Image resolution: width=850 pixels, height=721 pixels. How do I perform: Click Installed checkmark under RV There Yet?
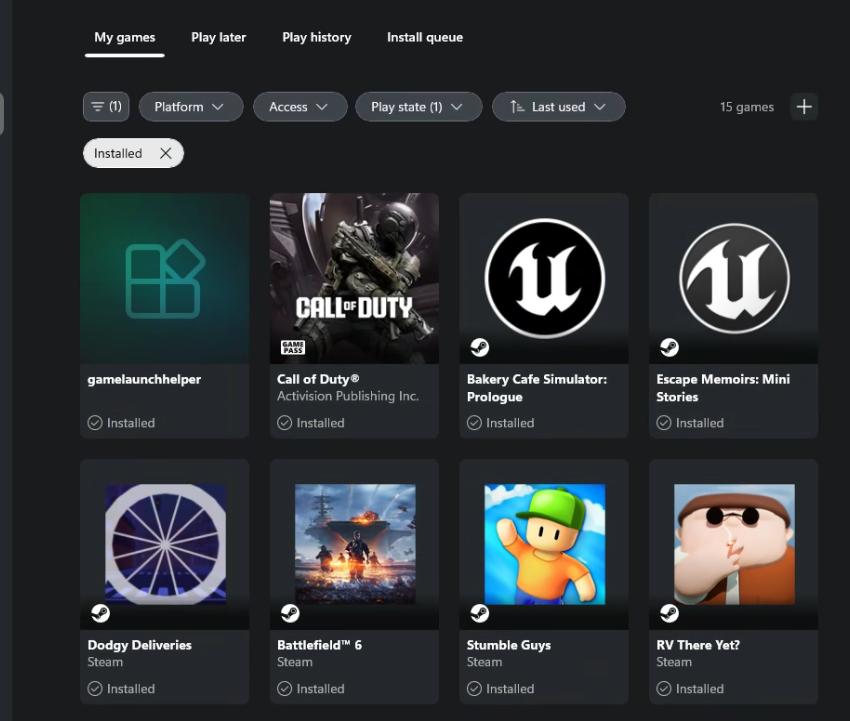click(664, 689)
